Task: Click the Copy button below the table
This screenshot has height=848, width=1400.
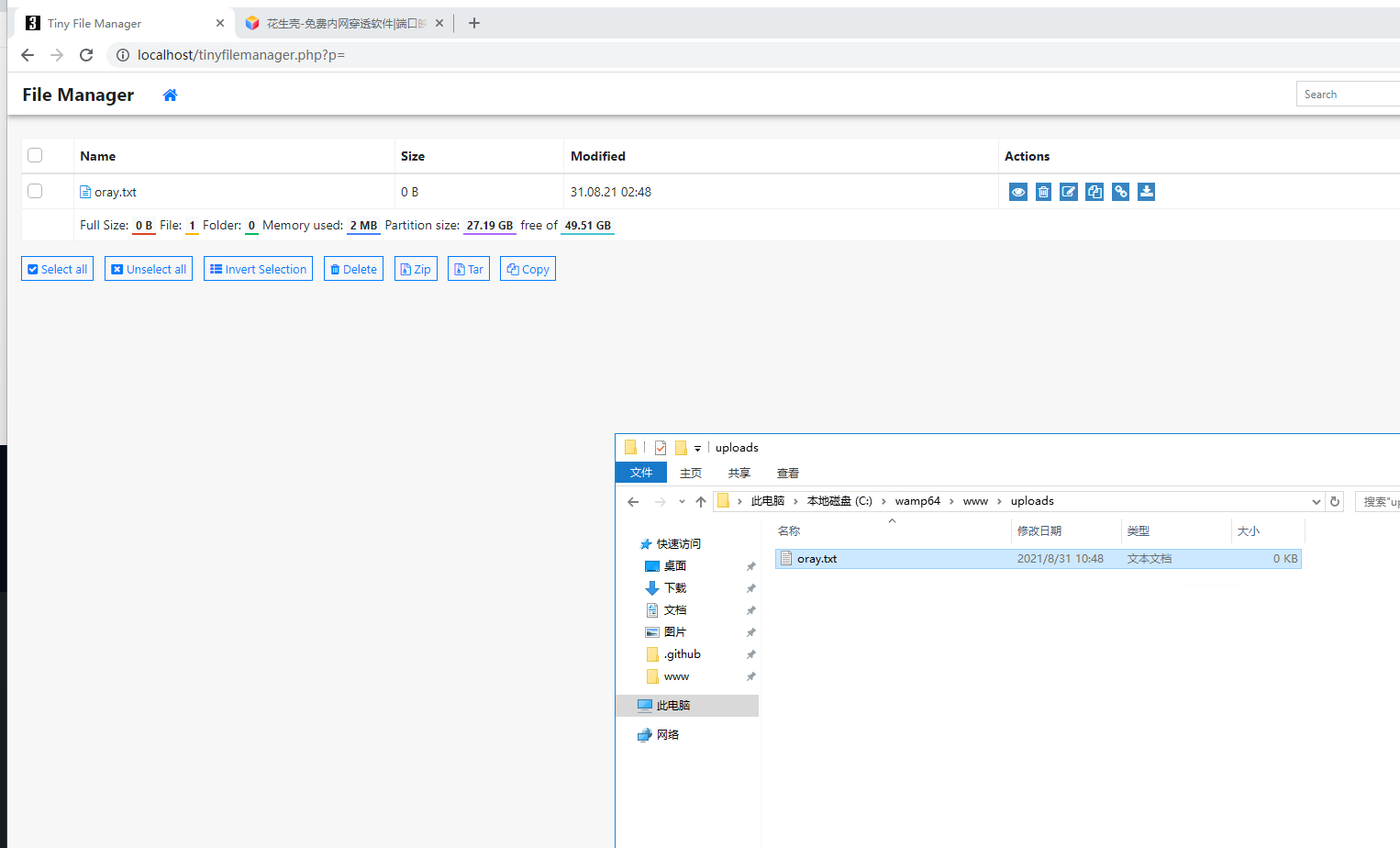Action: pos(528,269)
